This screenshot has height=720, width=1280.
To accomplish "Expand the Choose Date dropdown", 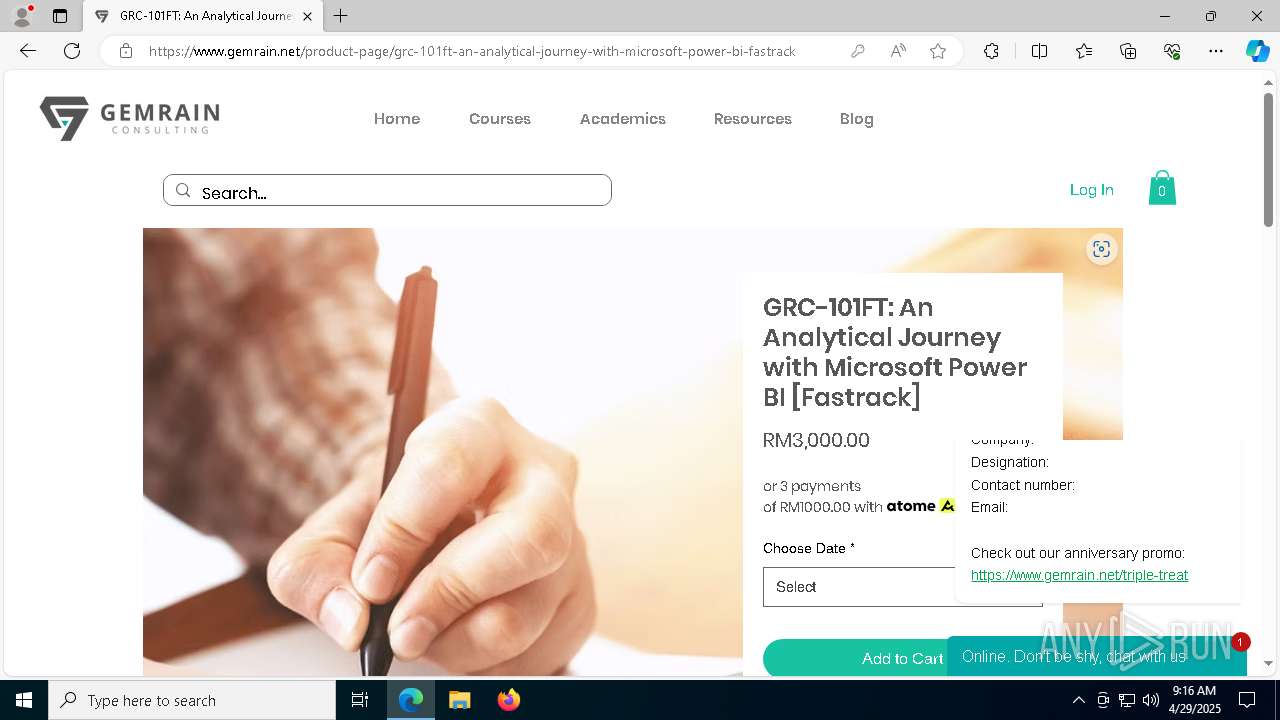I will point(902,587).
